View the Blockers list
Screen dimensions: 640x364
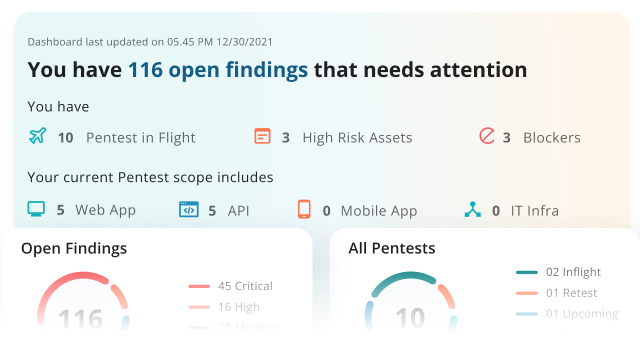coord(552,138)
